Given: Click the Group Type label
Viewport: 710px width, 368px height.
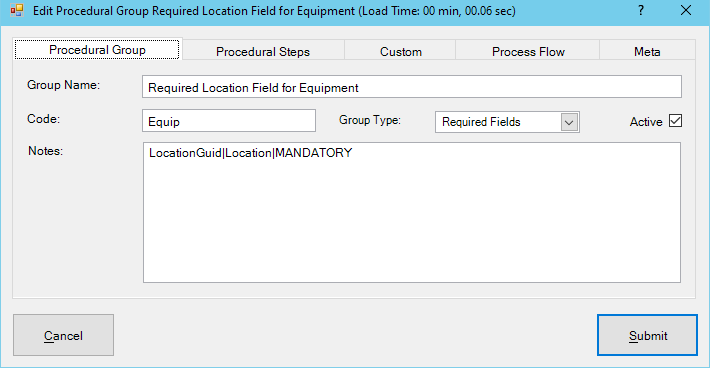Looking at the screenshot, I should pyautogui.click(x=370, y=120).
